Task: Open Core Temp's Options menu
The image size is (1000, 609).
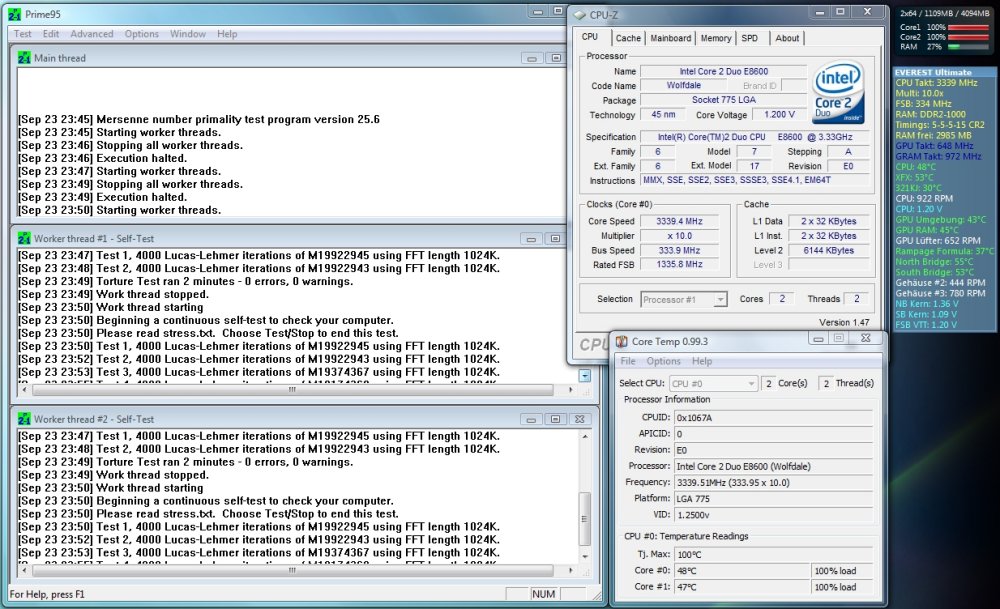Action: click(x=663, y=361)
